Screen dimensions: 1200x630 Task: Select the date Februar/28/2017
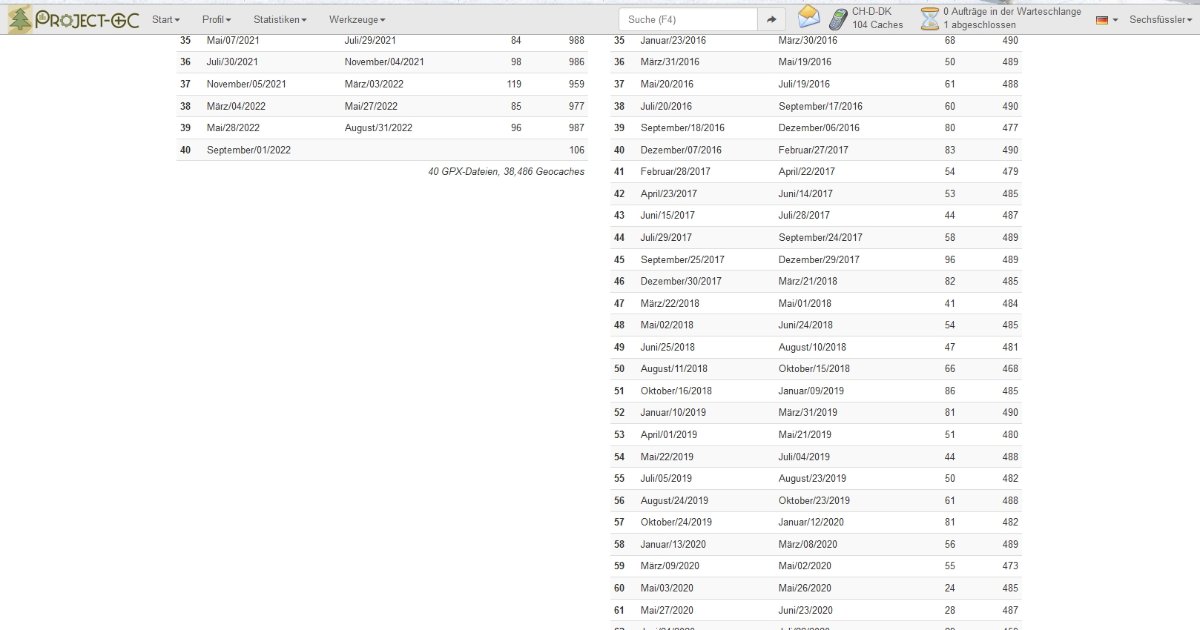675,172
